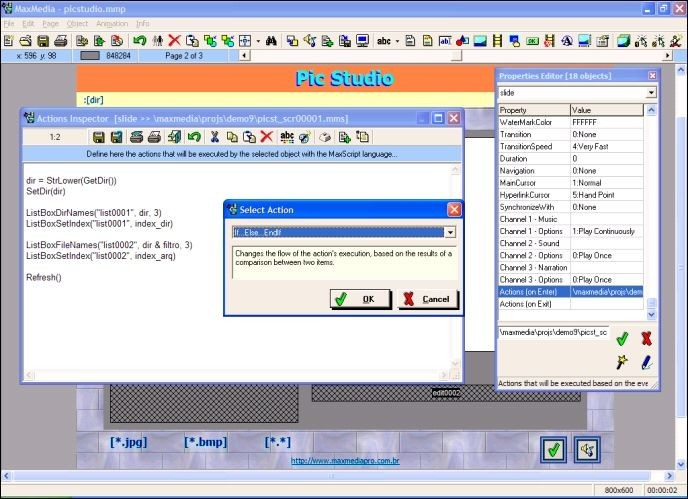Select the Channel 1 - Music property row
Viewport: 688px width, 499px height.
coord(570,219)
